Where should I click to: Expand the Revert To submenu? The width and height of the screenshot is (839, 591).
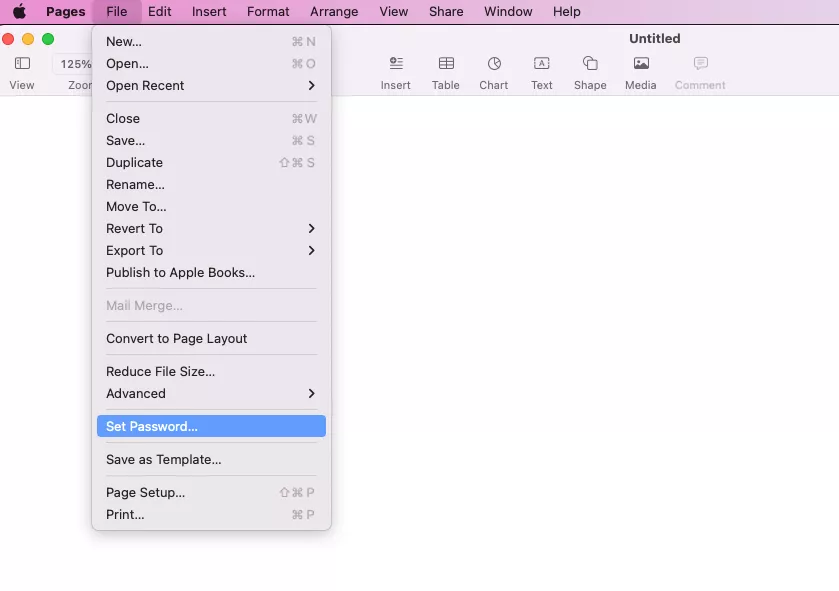pyautogui.click(x=211, y=228)
